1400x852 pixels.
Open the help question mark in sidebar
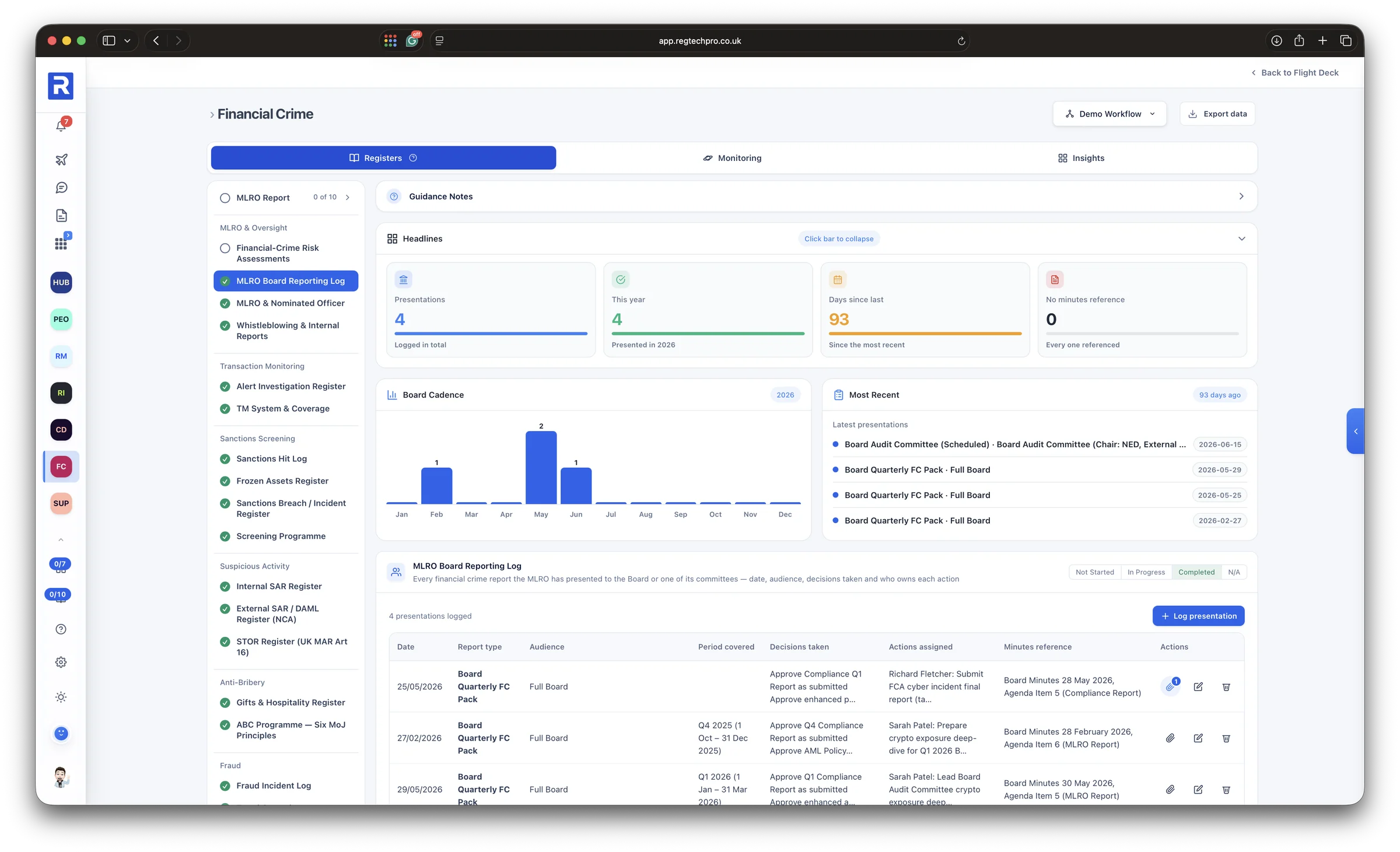(61, 629)
